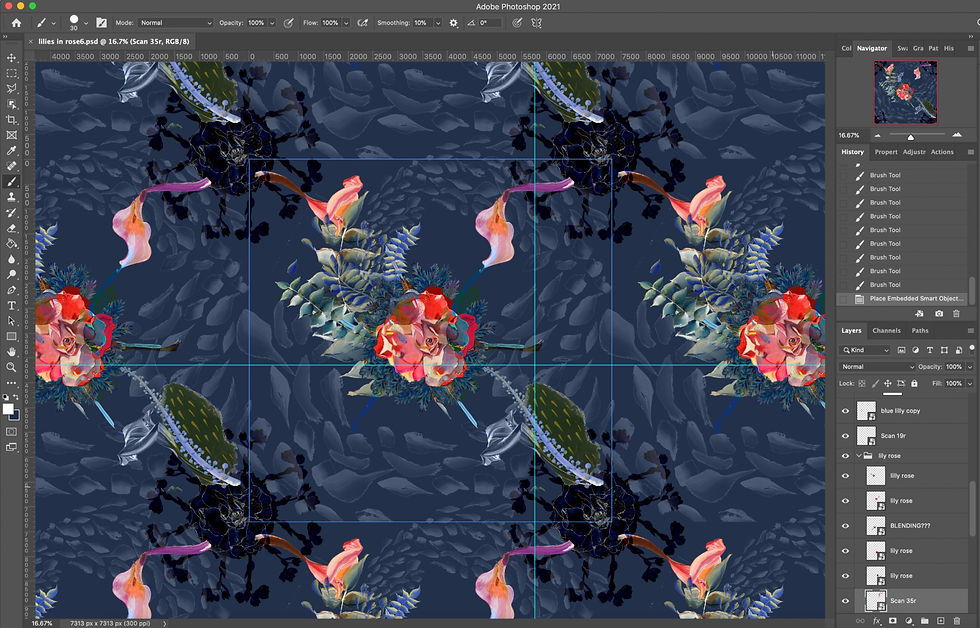This screenshot has height=628, width=980.
Task: Open the Properties tab
Action: (x=886, y=152)
